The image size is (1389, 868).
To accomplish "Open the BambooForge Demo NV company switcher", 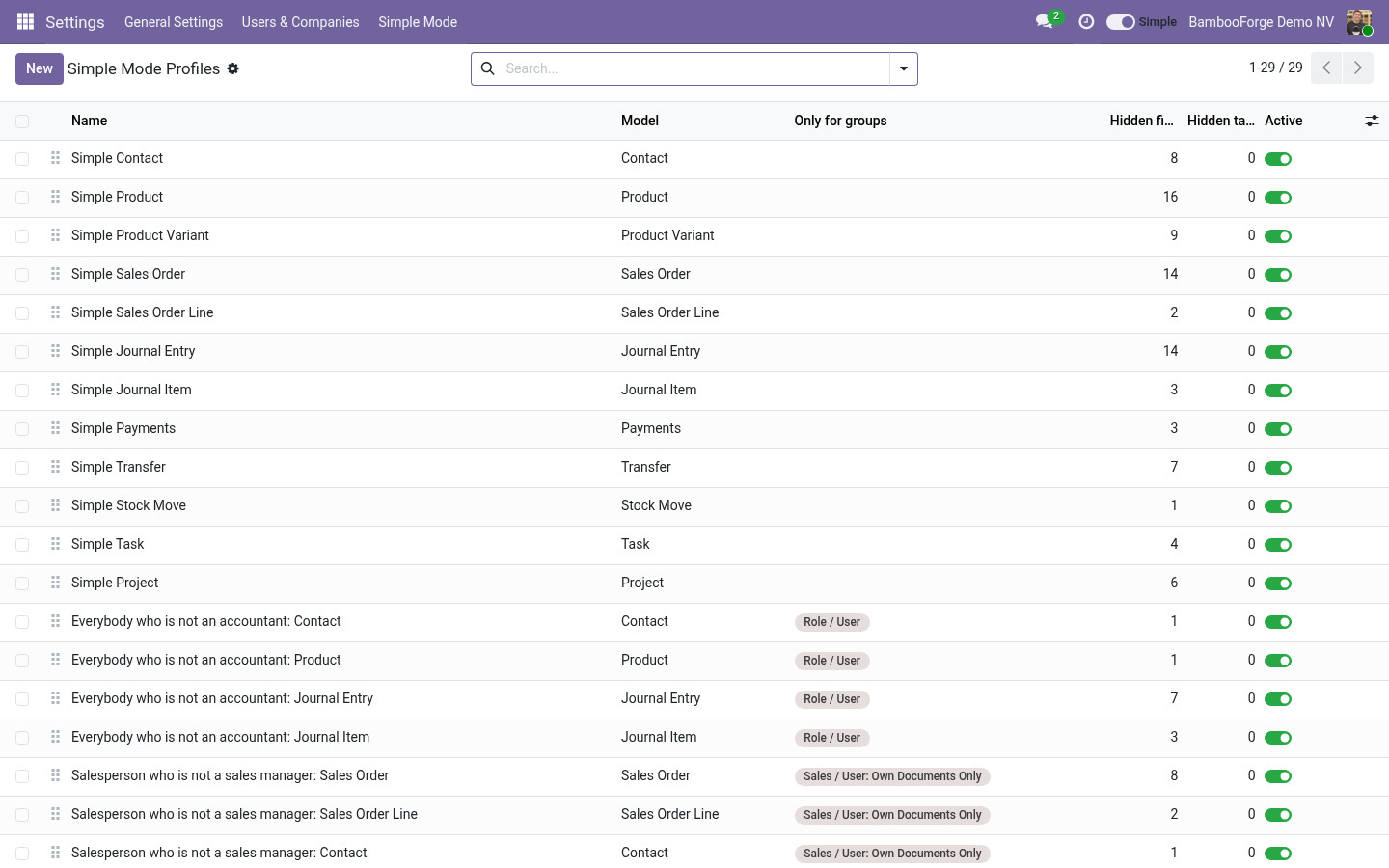I will 1261,22.
